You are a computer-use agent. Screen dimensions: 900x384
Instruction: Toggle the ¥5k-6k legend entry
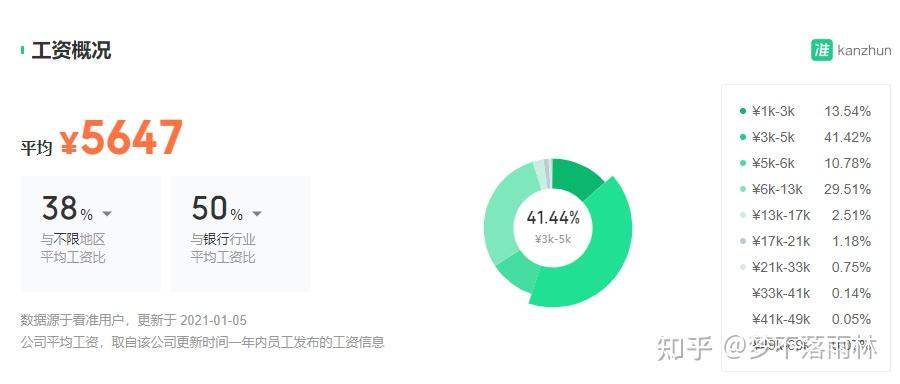coord(805,164)
